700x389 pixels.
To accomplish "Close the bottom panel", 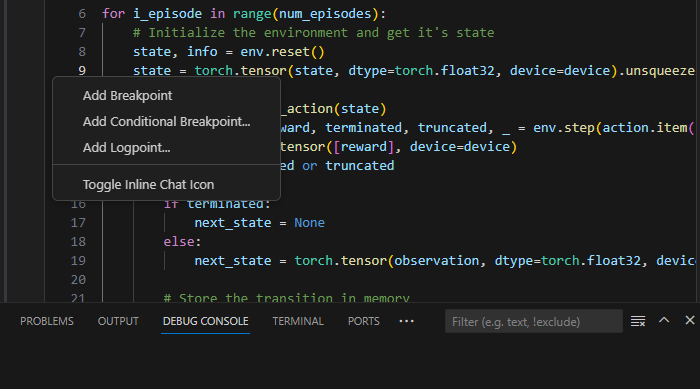I will (x=690, y=320).
